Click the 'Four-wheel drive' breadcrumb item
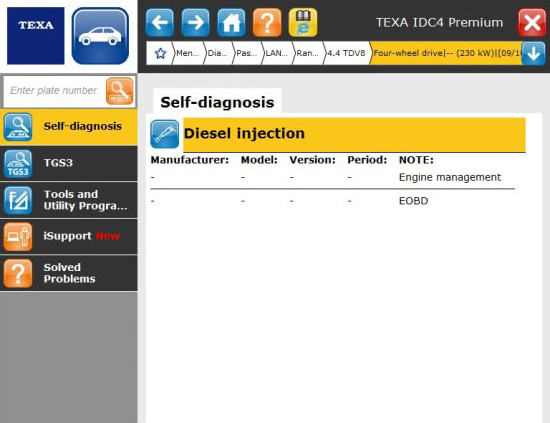This screenshot has height=423, width=550. (446, 53)
